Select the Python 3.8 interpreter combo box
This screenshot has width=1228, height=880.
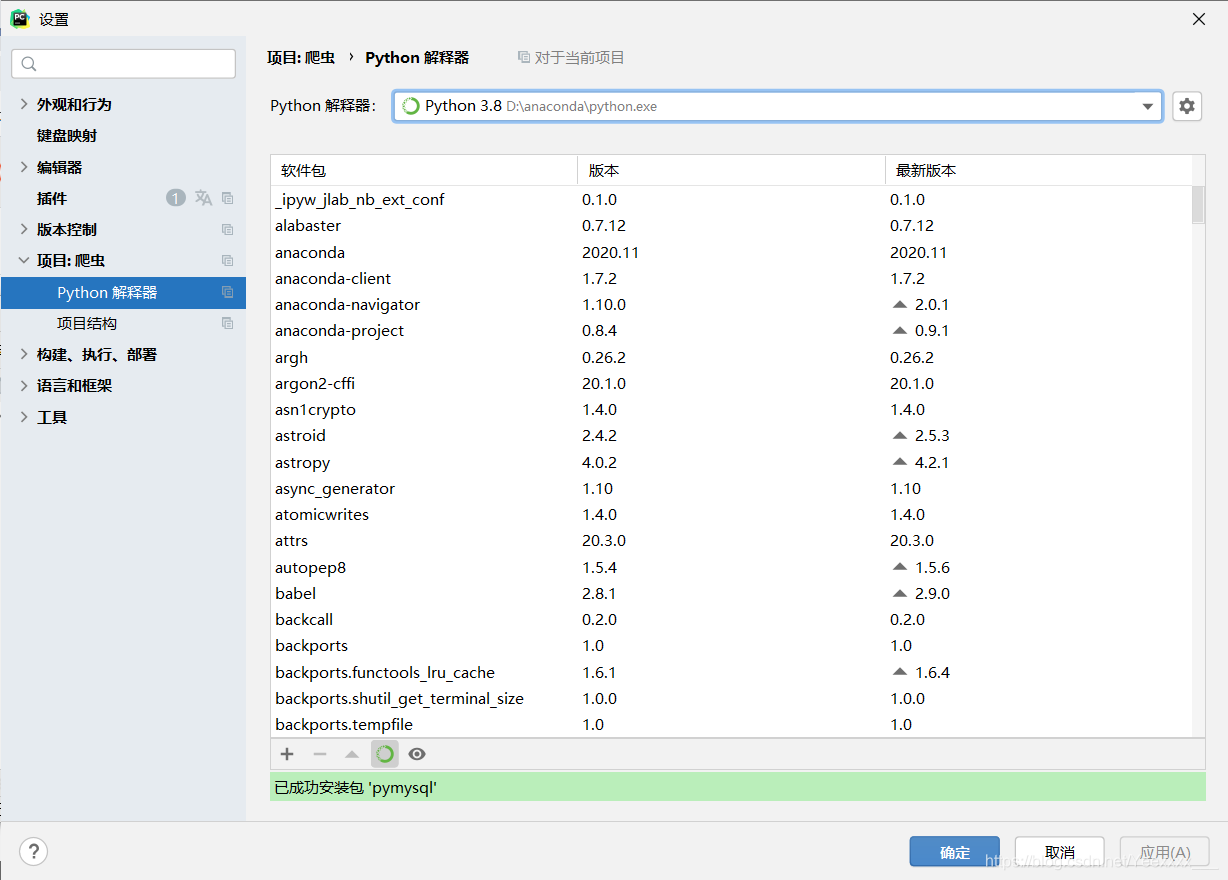click(x=777, y=106)
